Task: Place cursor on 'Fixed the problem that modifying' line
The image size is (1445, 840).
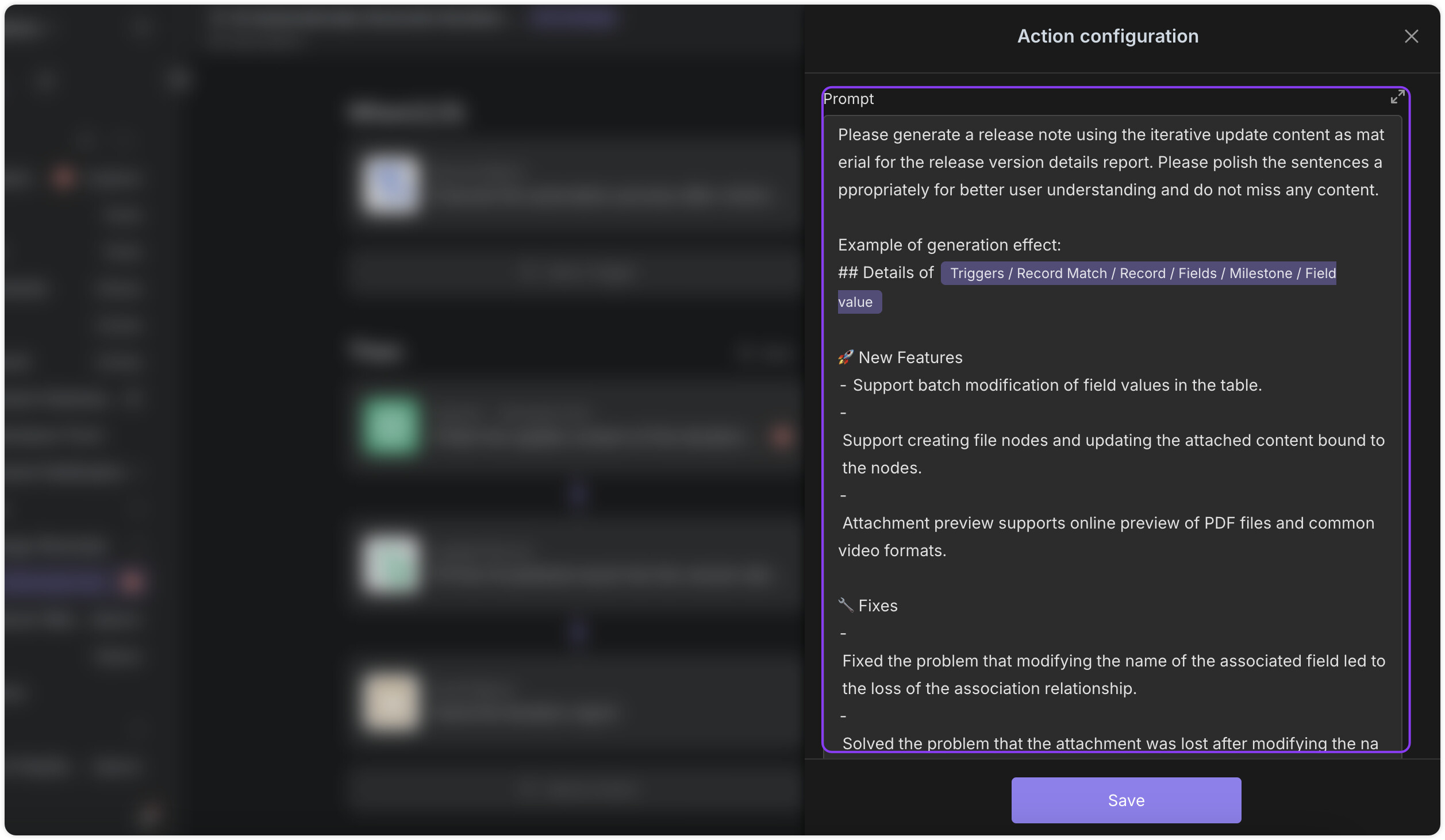Action: (x=1113, y=661)
